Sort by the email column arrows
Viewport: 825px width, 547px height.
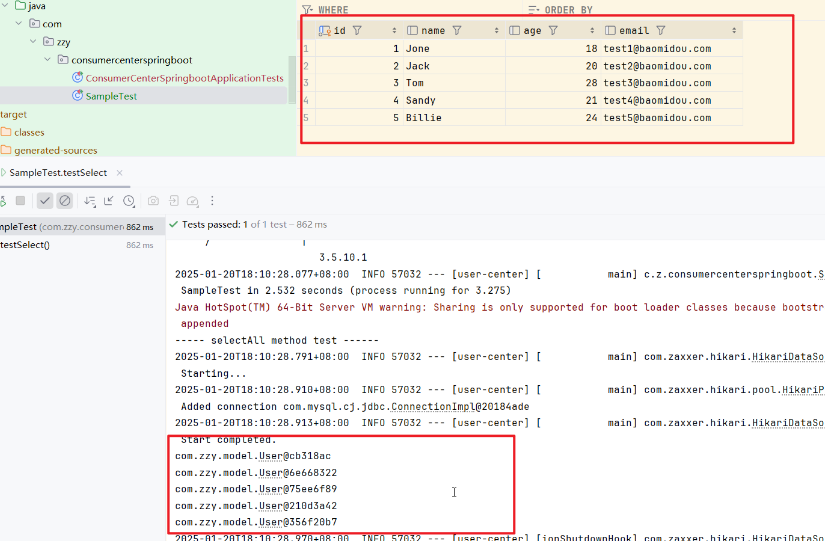pyautogui.click(x=734, y=31)
